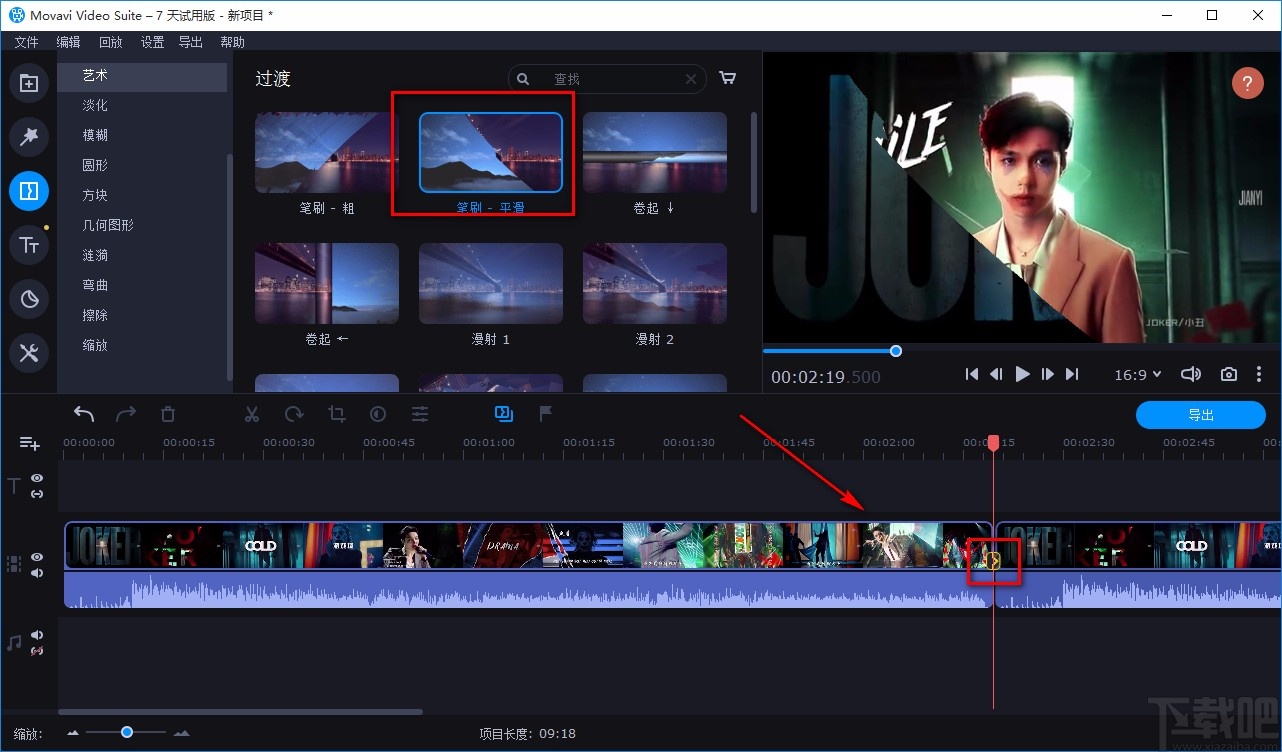Mute the music audio track

tap(37, 635)
